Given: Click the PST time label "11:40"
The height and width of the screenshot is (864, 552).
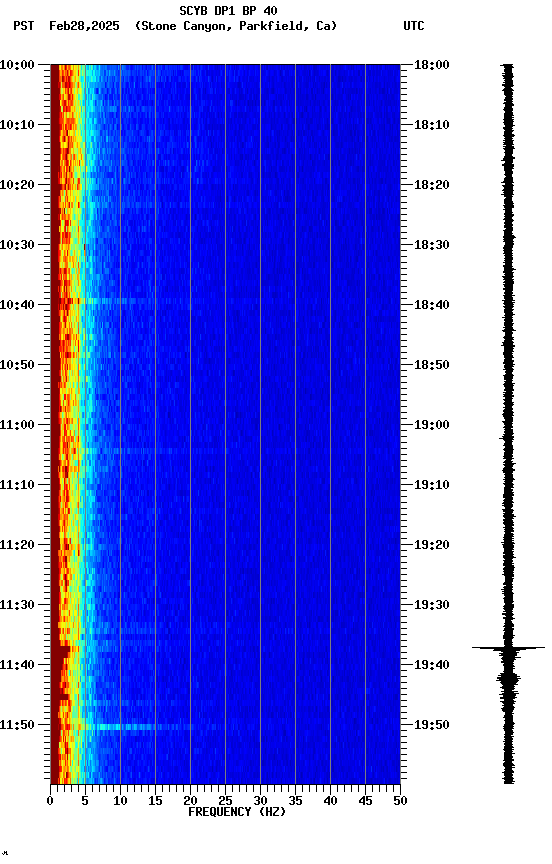Looking at the screenshot, I should pyautogui.click(x=17, y=665).
